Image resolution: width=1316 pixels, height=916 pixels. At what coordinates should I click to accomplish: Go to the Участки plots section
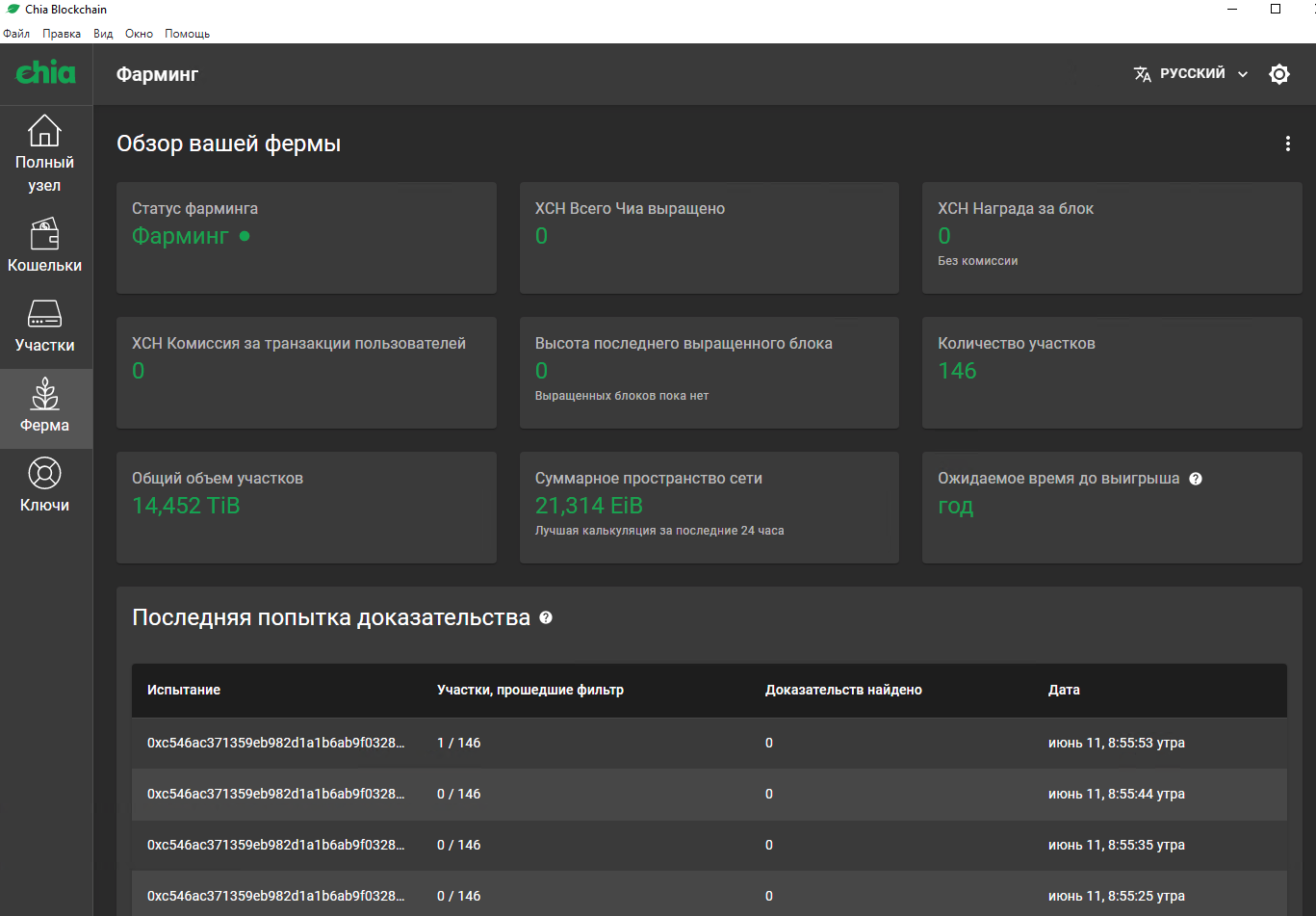click(45, 326)
